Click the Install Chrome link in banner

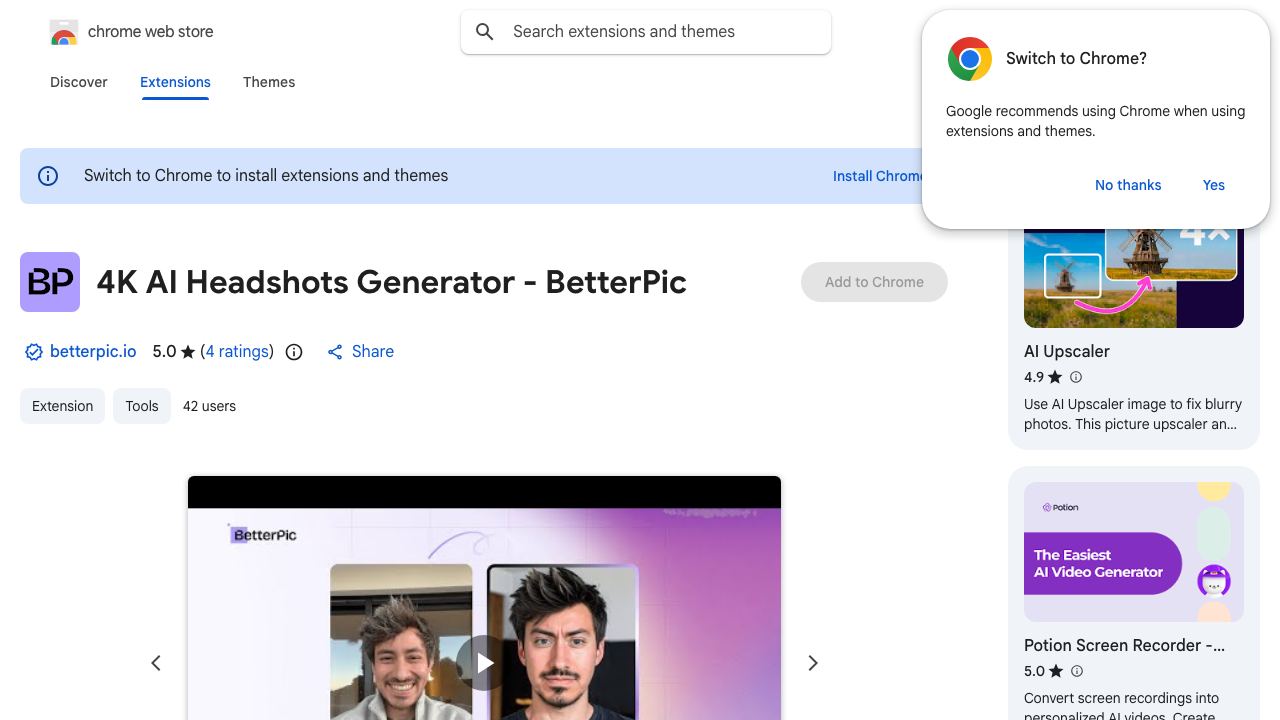tap(878, 176)
